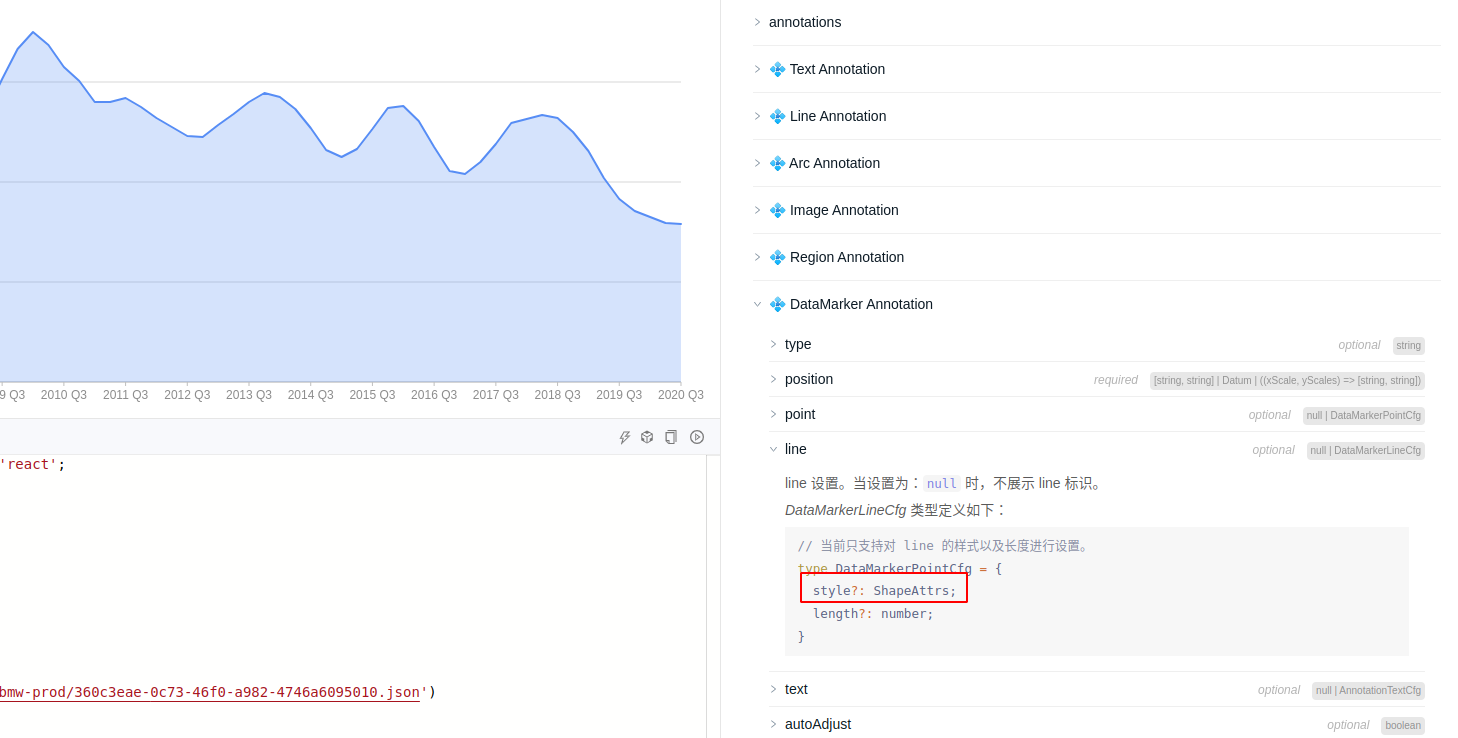Open the bmw-prod JSON data link

tap(210, 691)
